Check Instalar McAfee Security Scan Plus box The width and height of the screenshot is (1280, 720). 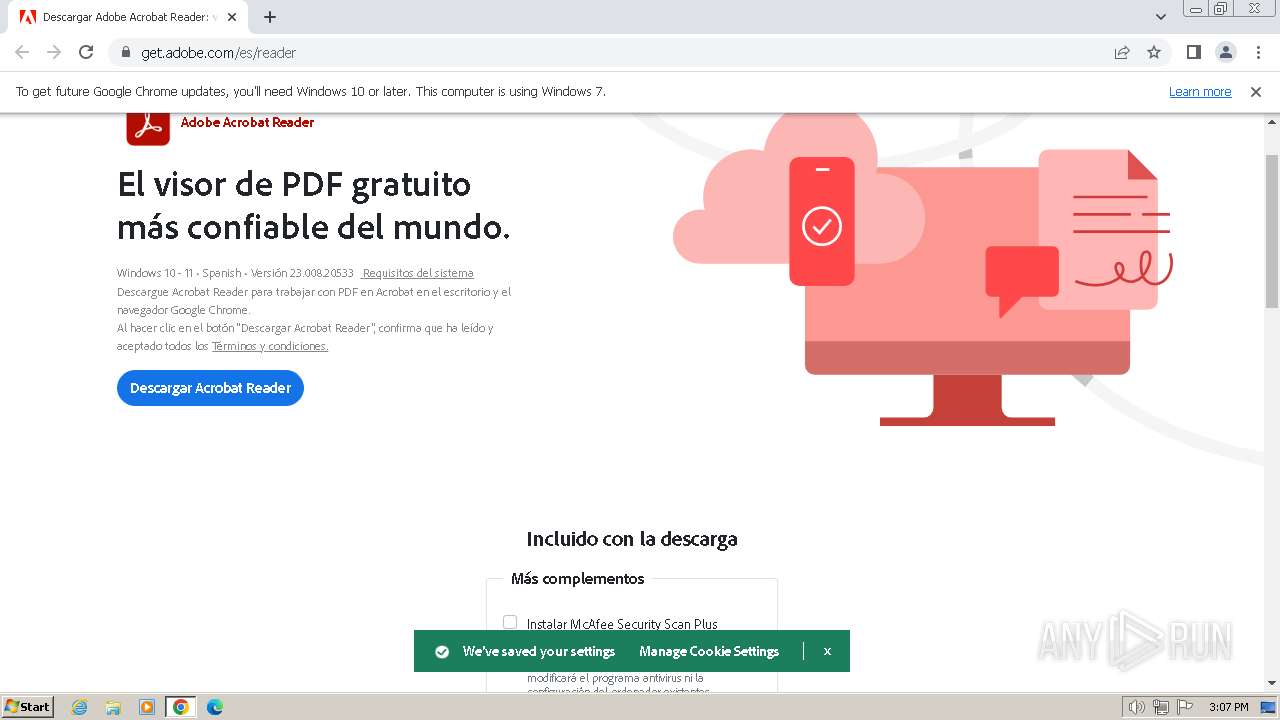[510, 622]
